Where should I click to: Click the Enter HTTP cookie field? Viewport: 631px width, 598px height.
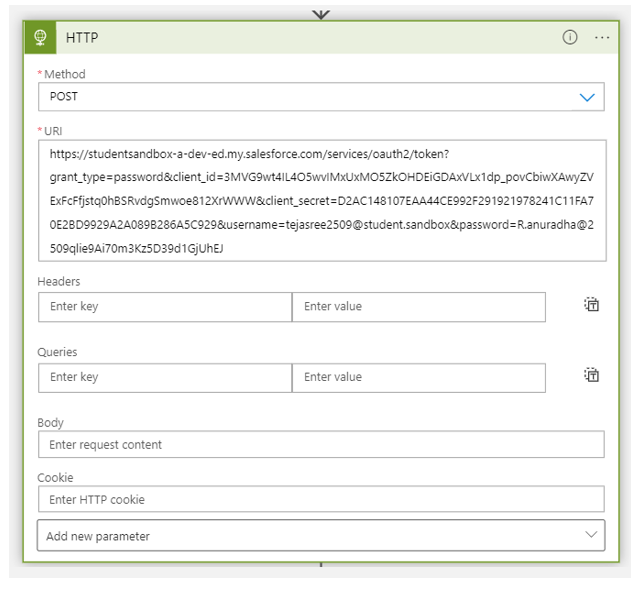click(321, 499)
